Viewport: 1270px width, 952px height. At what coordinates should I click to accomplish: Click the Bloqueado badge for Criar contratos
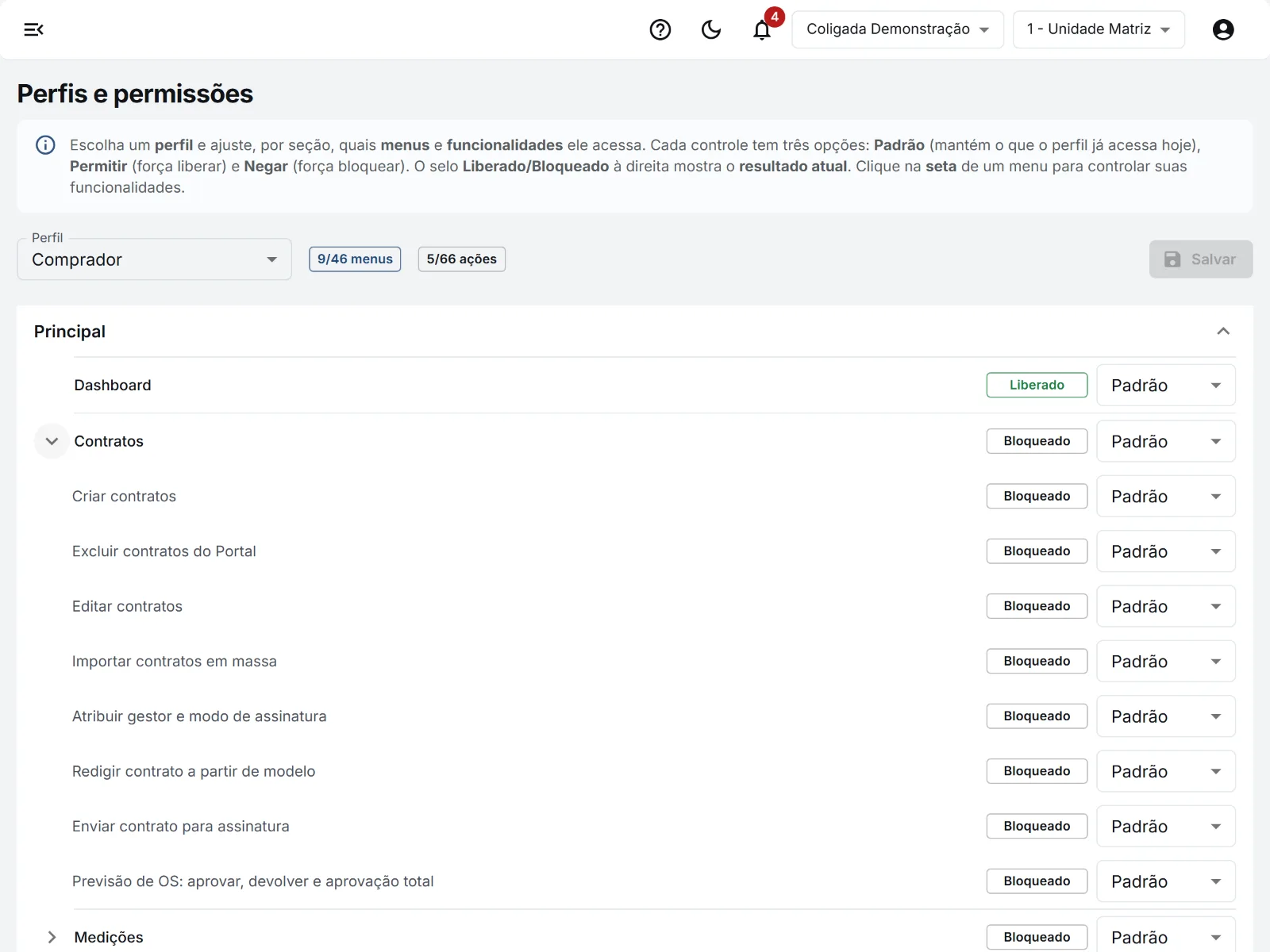[1037, 496]
